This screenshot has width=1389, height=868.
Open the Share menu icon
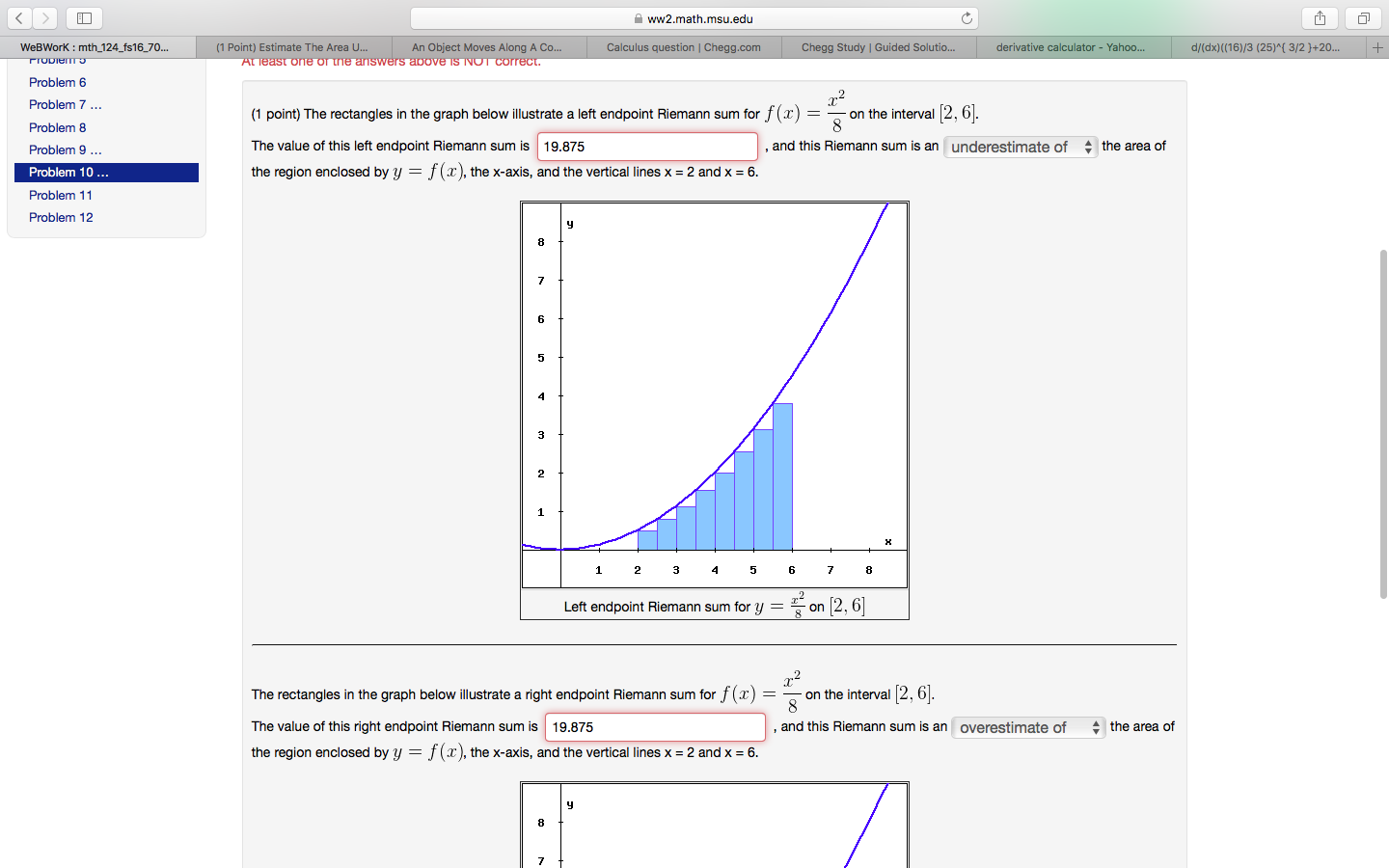click(x=1320, y=17)
